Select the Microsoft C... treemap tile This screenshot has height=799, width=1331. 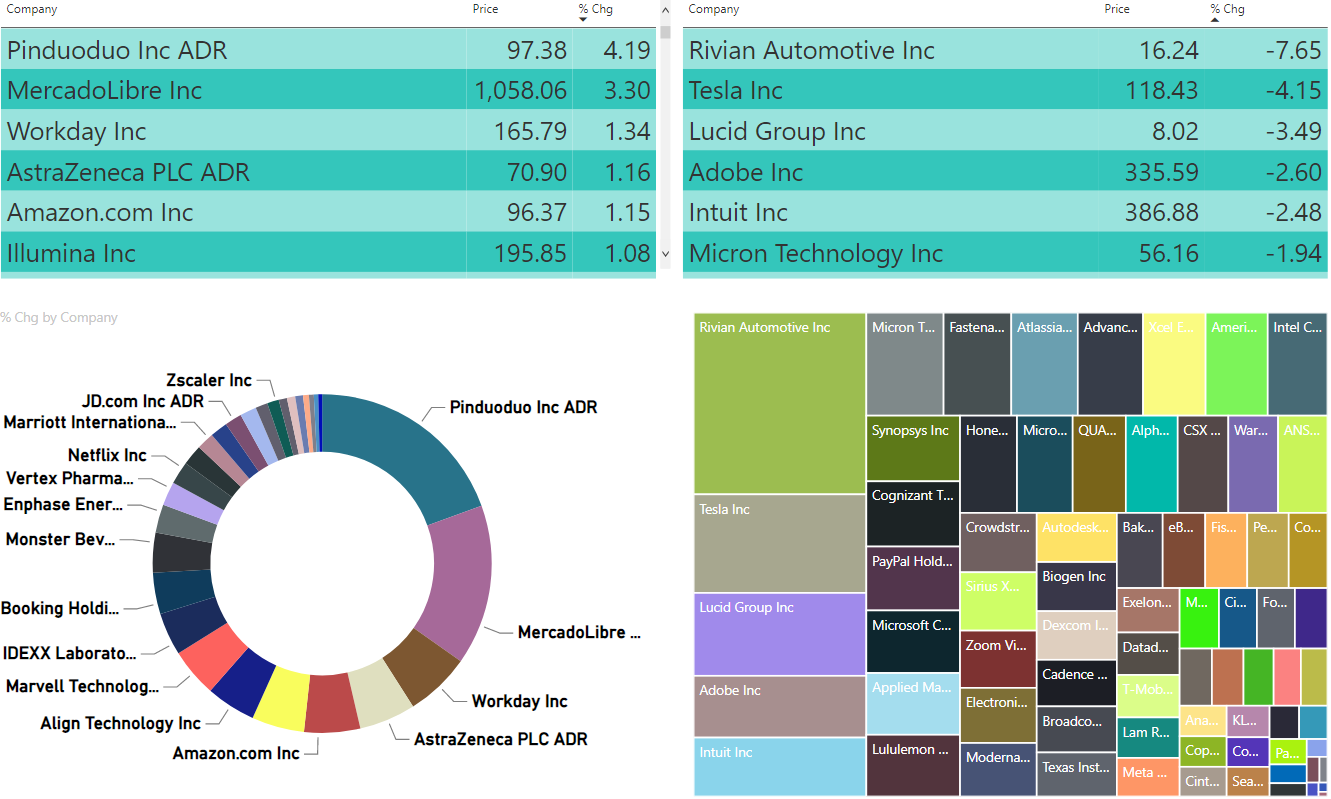[x=913, y=641]
